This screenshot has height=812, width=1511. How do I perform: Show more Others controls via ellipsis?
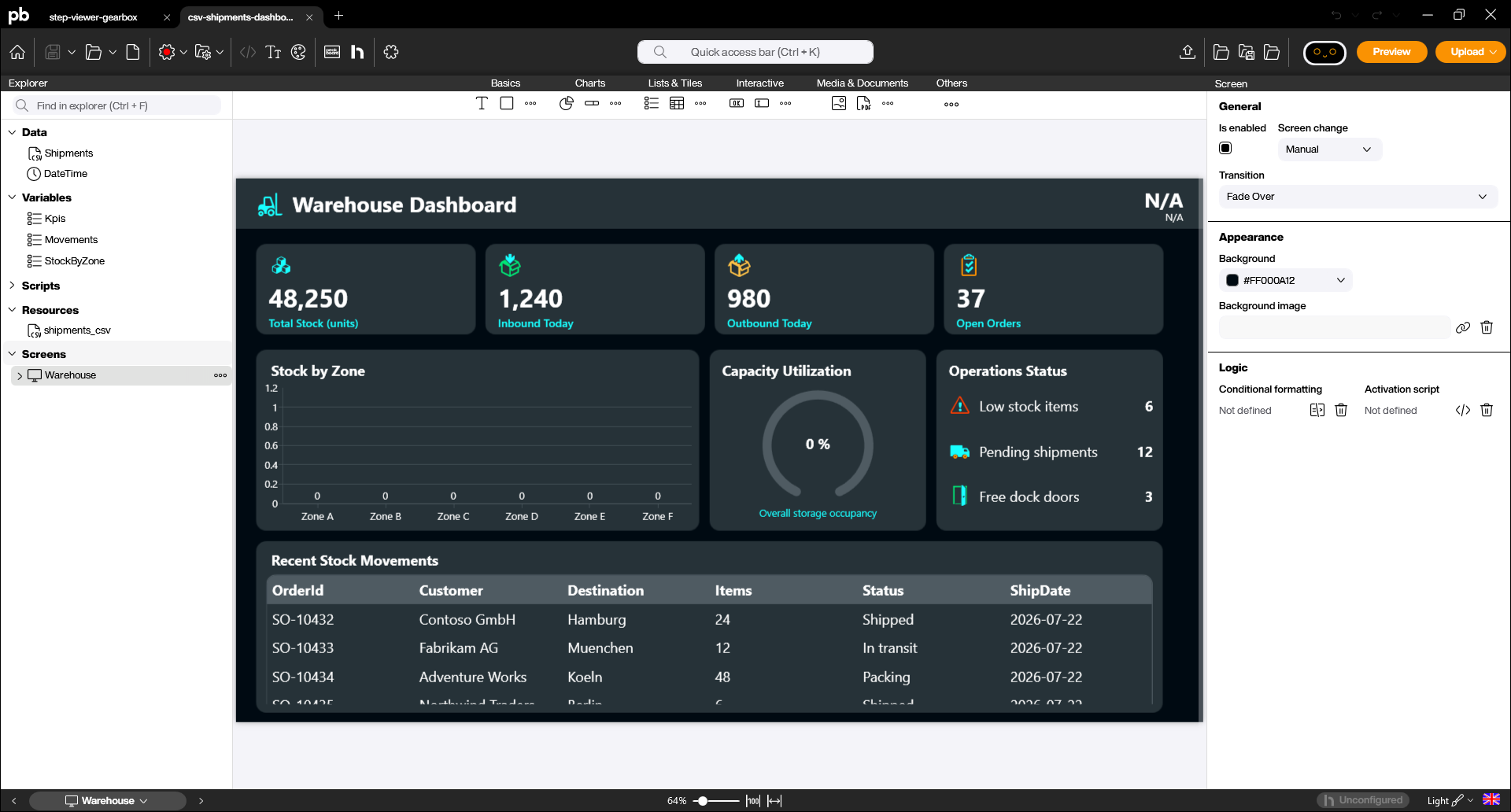point(951,104)
